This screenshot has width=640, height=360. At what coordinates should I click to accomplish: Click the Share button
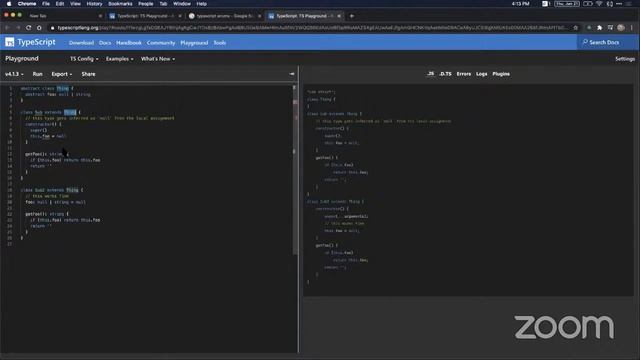click(88, 74)
